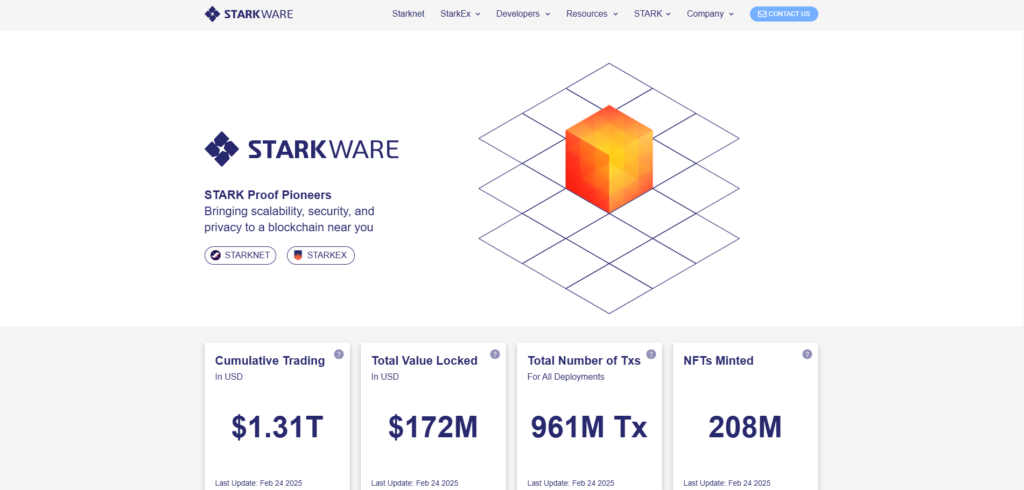Click the Cumulative Trading heading
1024x490 pixels.
(x=270, y=361)
